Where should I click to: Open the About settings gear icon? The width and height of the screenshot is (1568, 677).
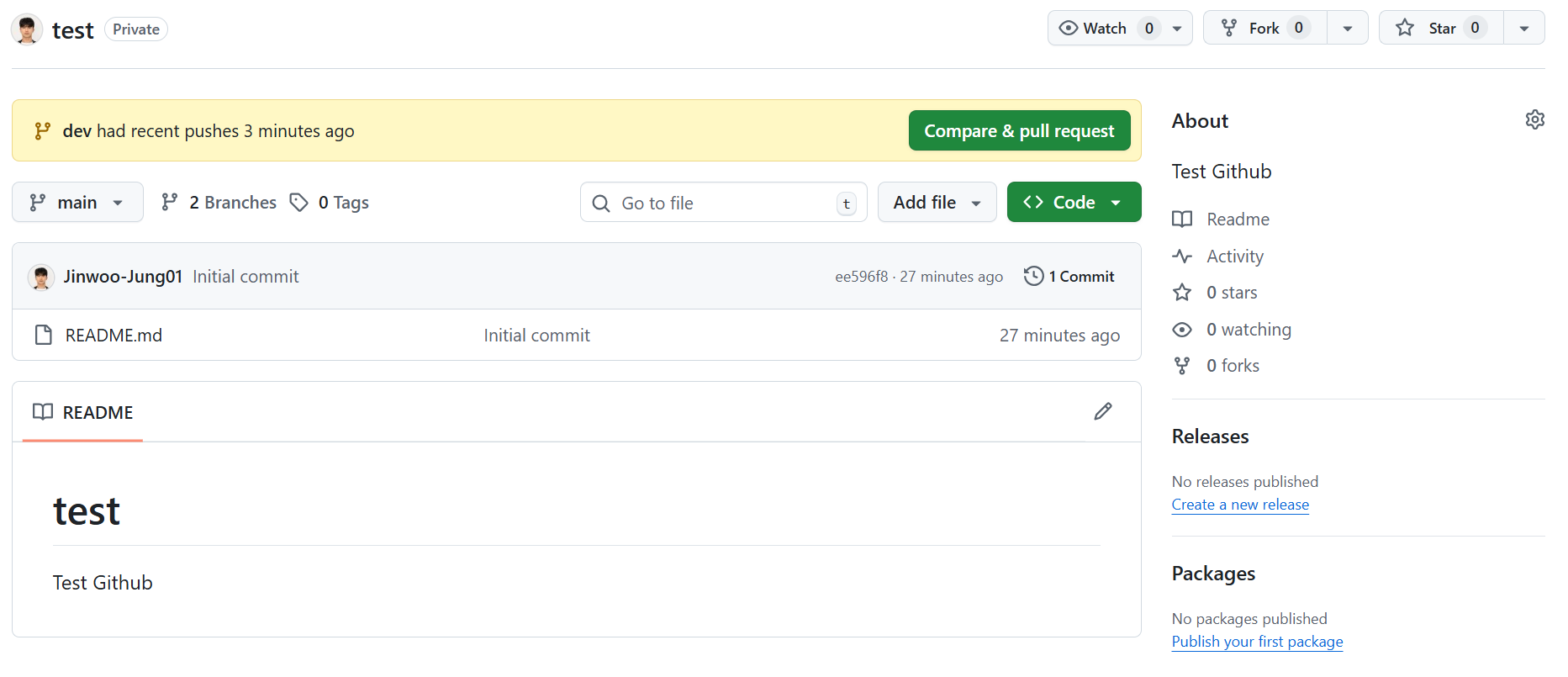[x=1534, y=119]
